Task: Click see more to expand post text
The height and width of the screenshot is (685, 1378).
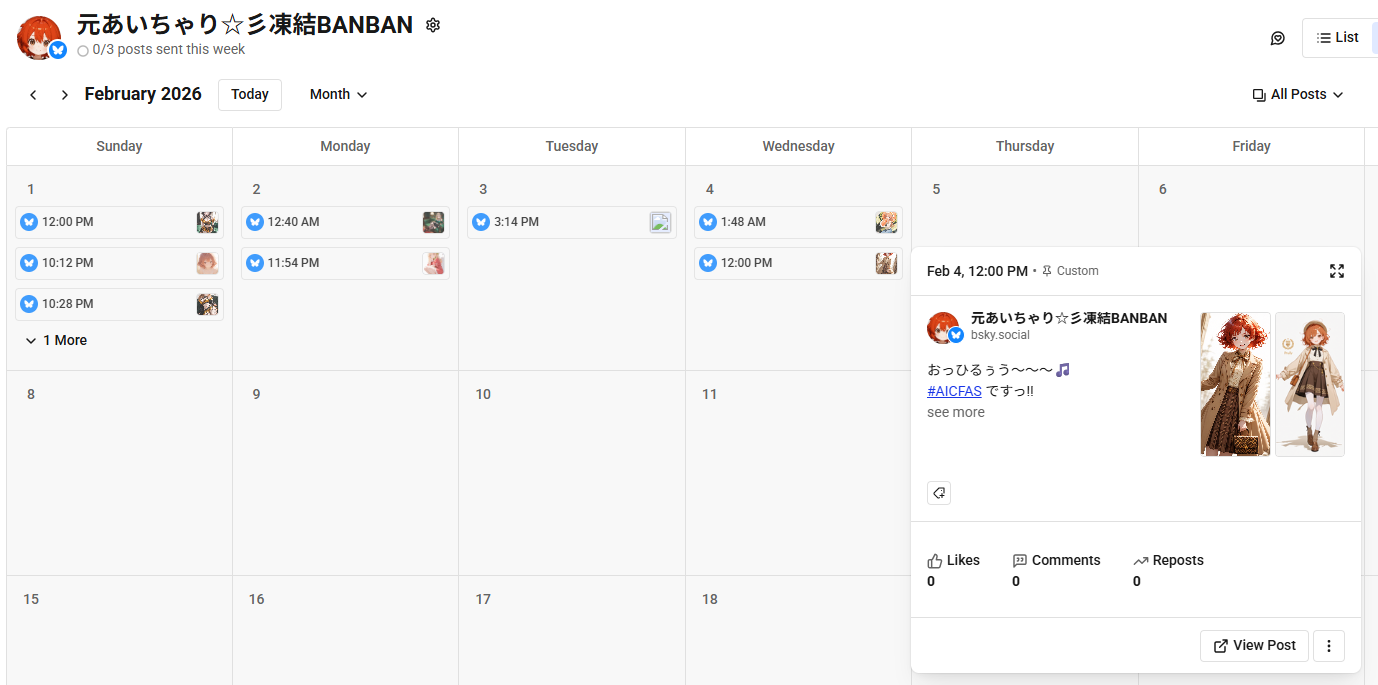Action: [956, 412]
